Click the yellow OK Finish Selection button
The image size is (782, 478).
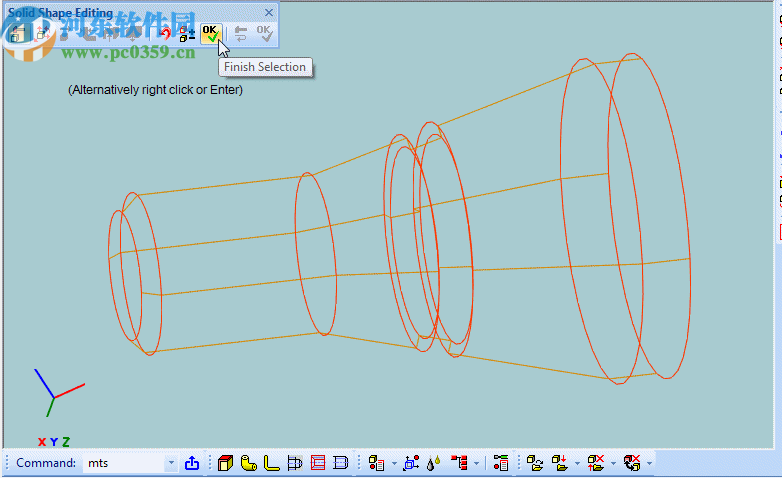coord(210,34)
